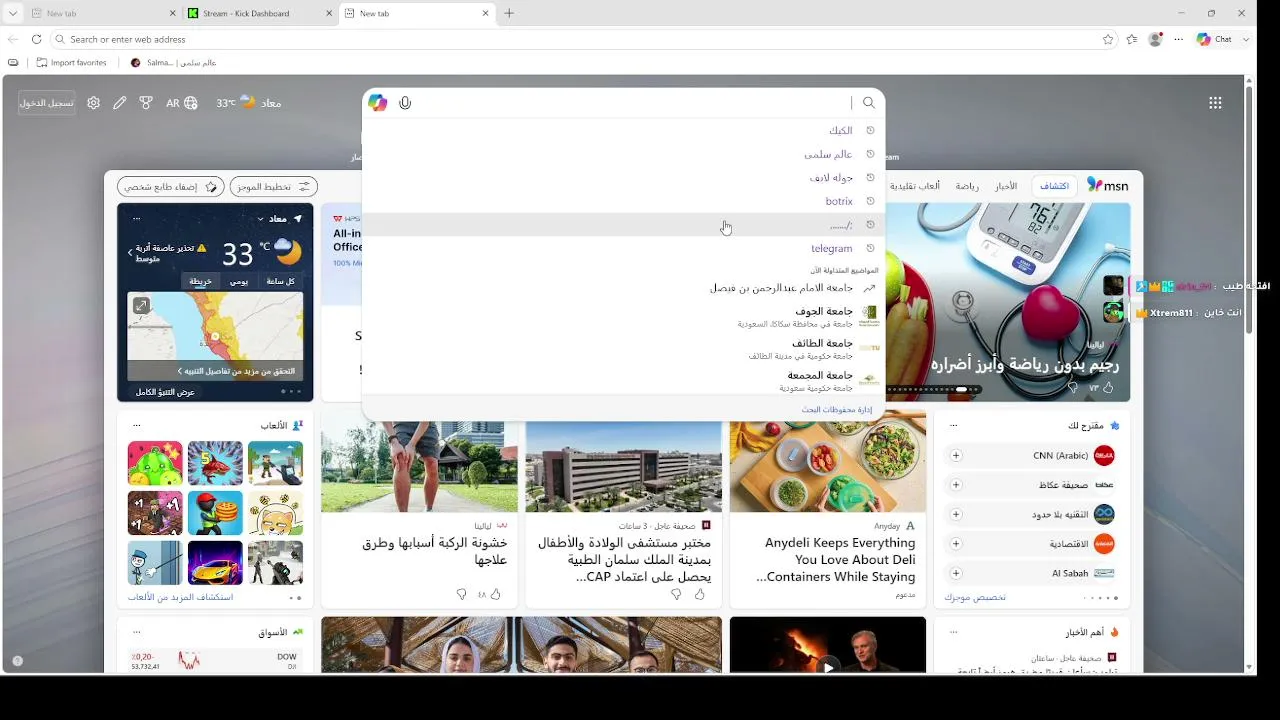Choose trending suggestion جامعة الطائف
This screenshot has width=1280, height=720.
click(x=623, y=349)
